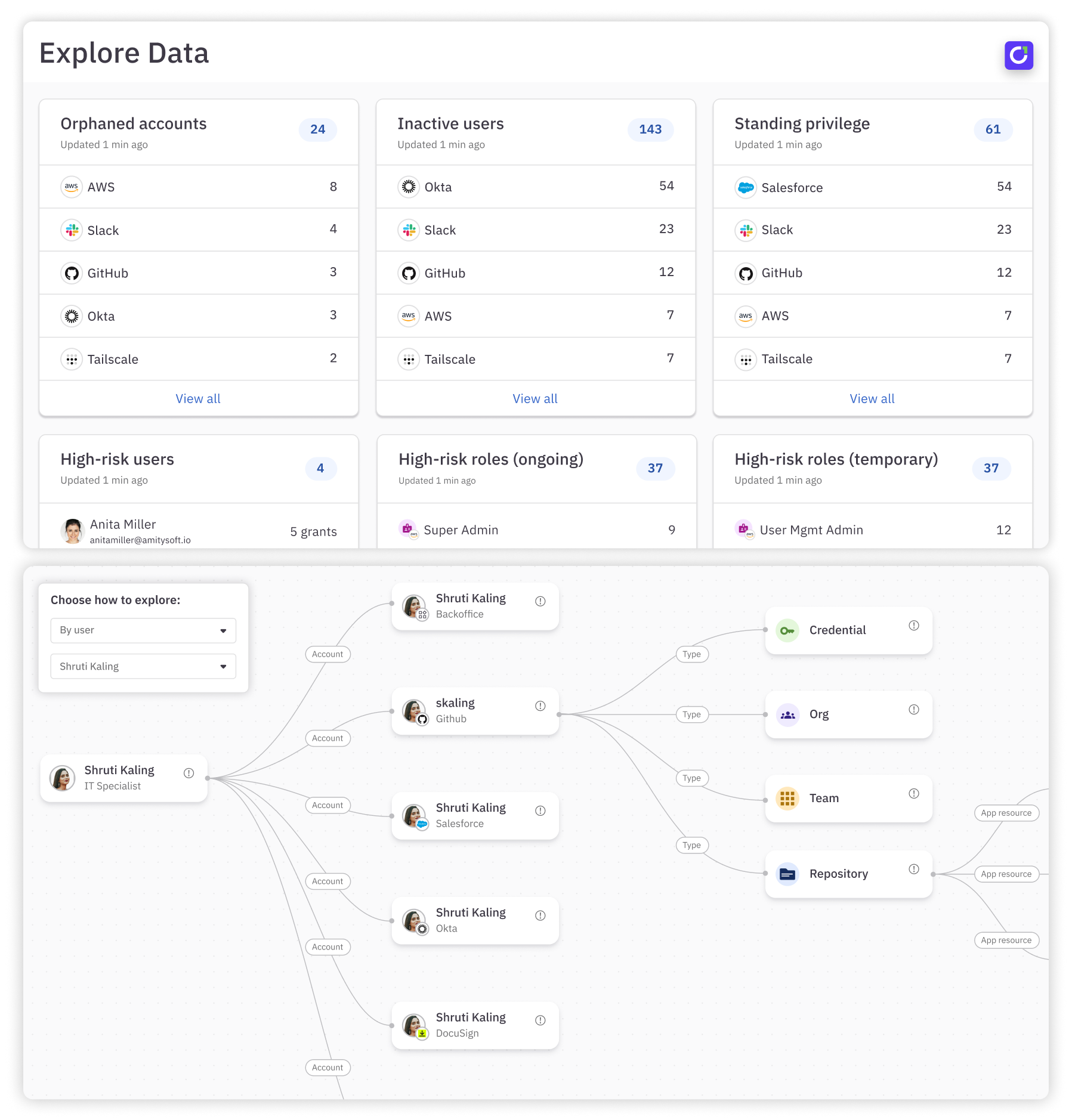Image resolution: width=1072 pixels, height=1120 pixels.
Task: View all Orphaned accounts
Action: pos(198,399)
